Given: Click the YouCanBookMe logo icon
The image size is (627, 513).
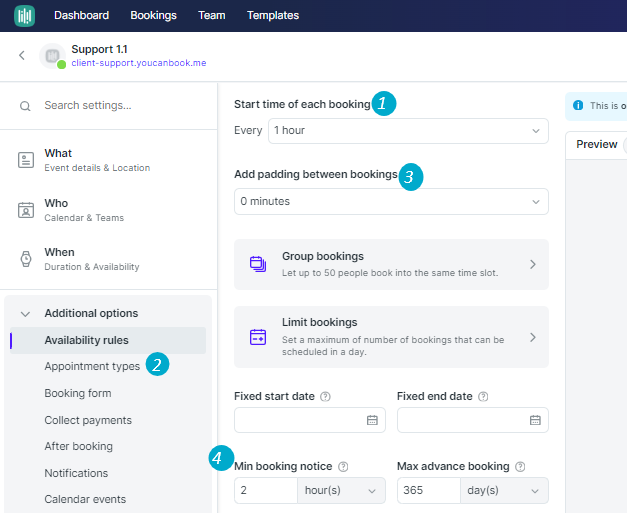Looking at the screenshot, I should 24,16.
